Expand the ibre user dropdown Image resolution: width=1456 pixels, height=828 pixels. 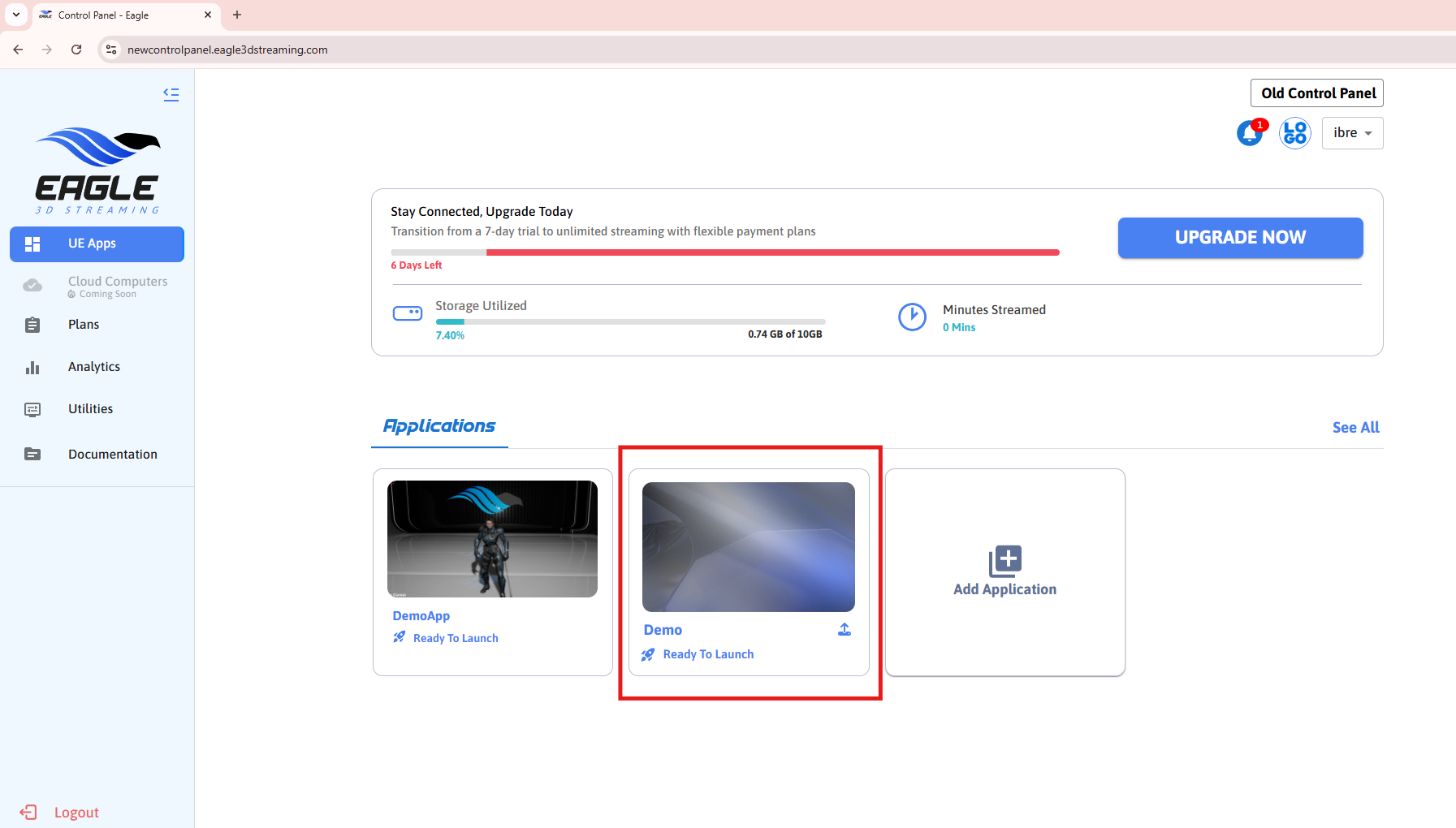[1352, 133]
